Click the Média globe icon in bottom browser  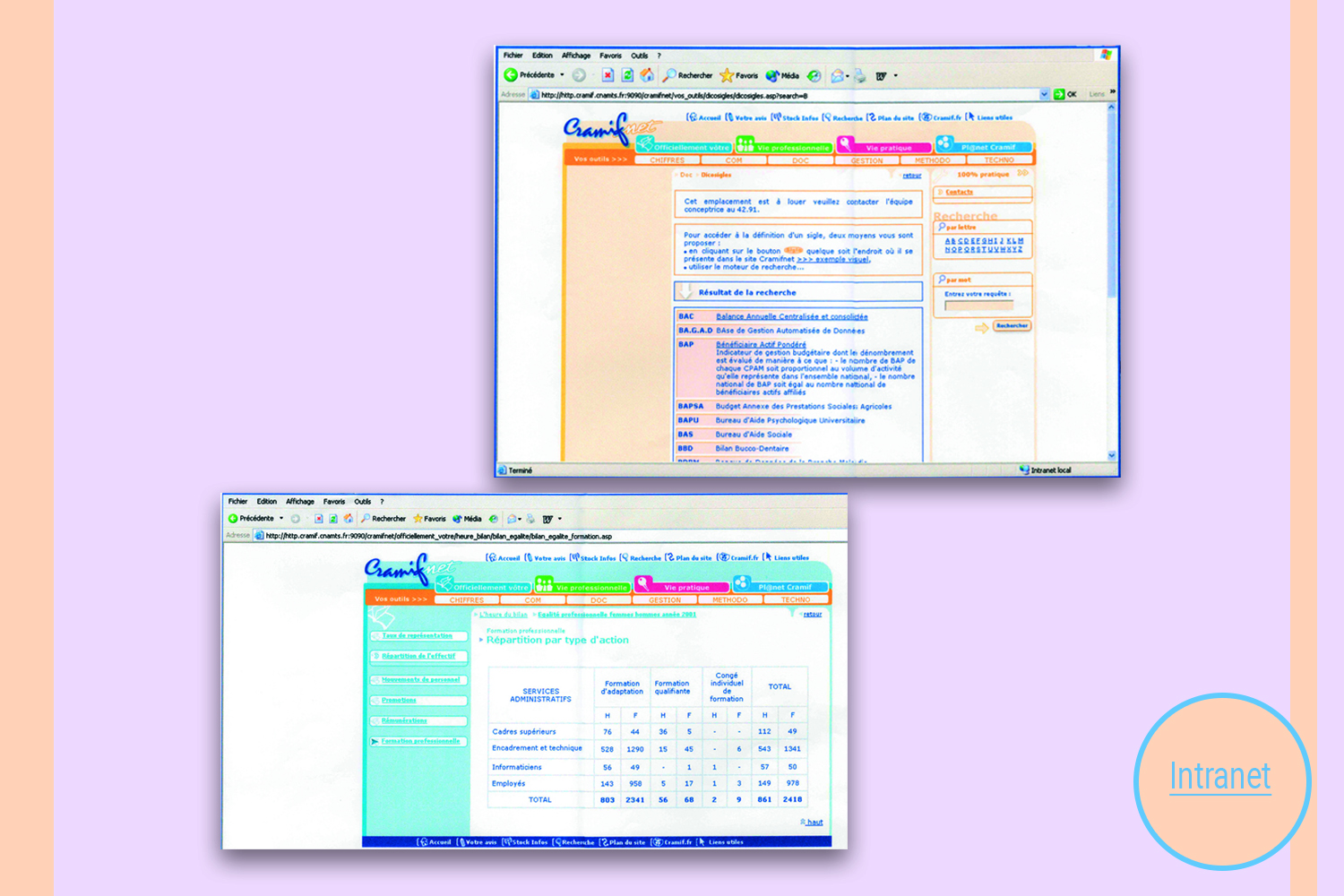pos(458,519)
